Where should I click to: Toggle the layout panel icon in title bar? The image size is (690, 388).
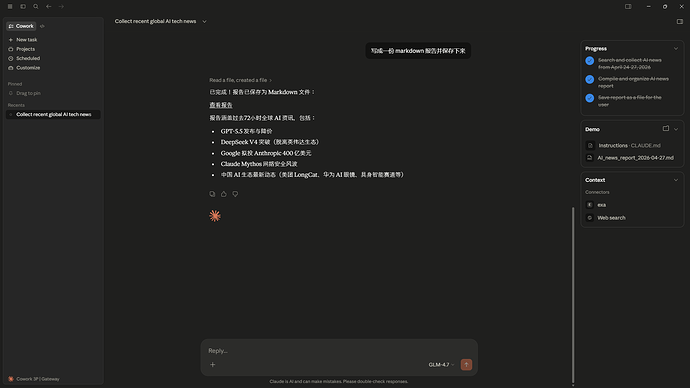(x=628, y=7)
